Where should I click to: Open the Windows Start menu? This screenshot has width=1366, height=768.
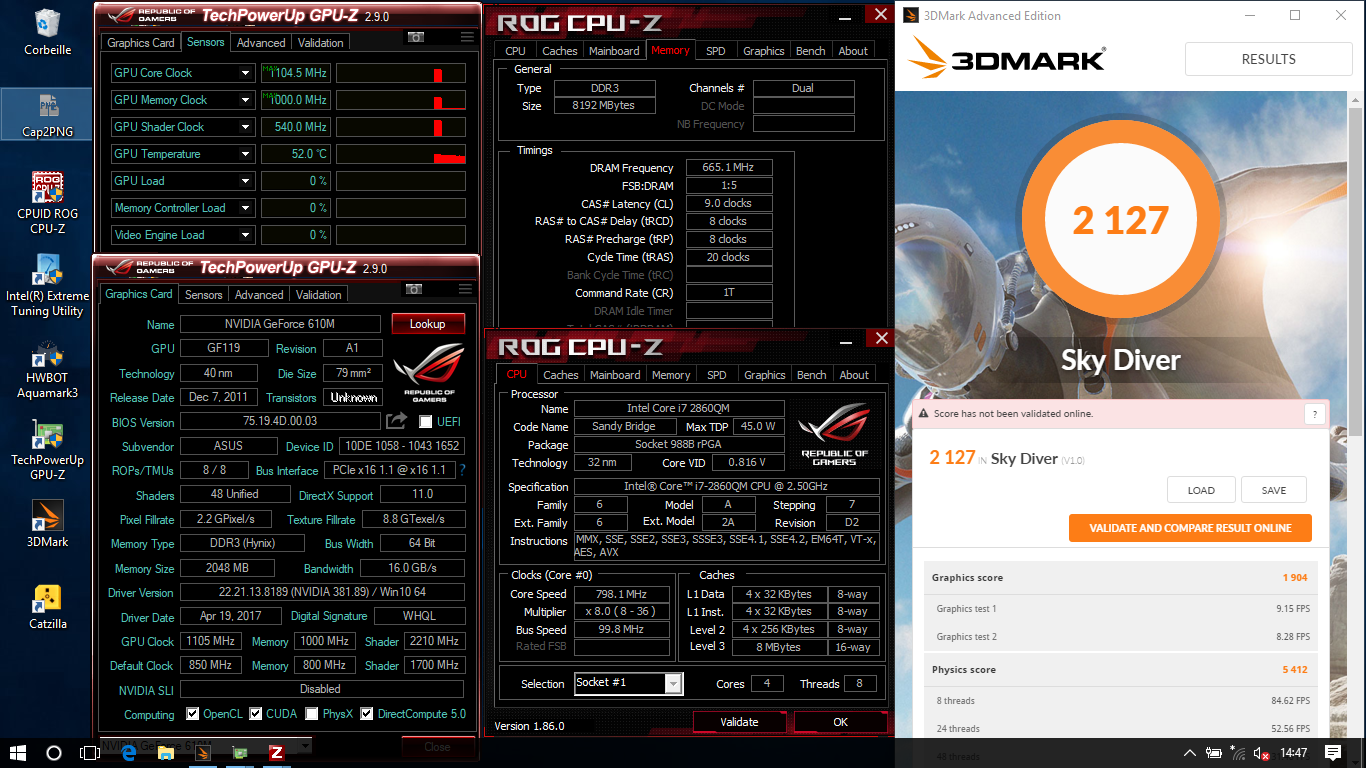pos(17,752)
